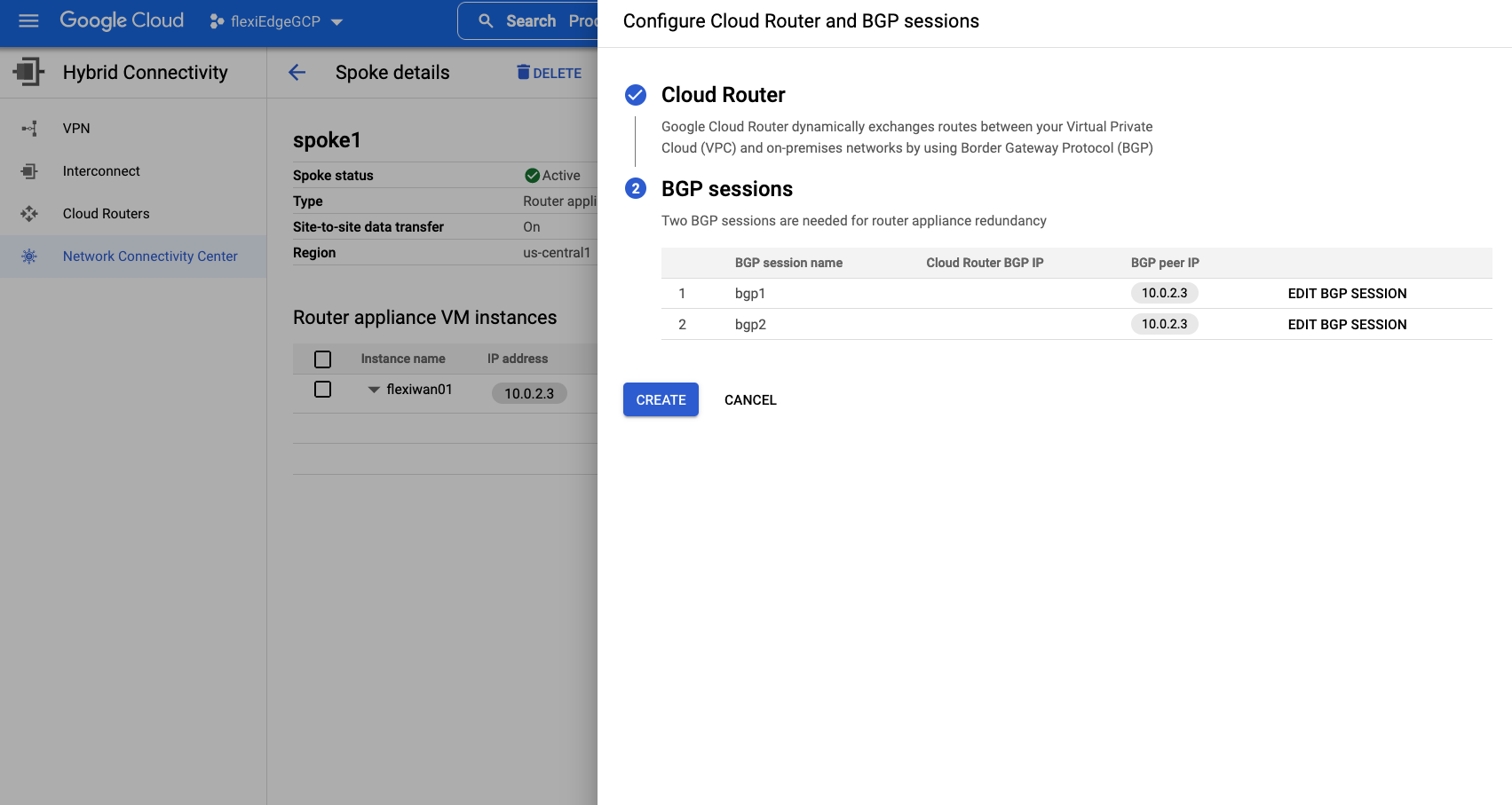1512x805 pixels.
Task: Go back using the left arrow
Action: 297,73
